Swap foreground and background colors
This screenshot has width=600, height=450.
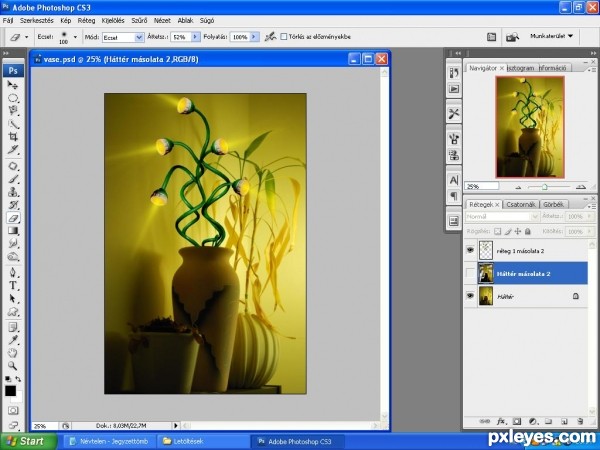point(18,379)
